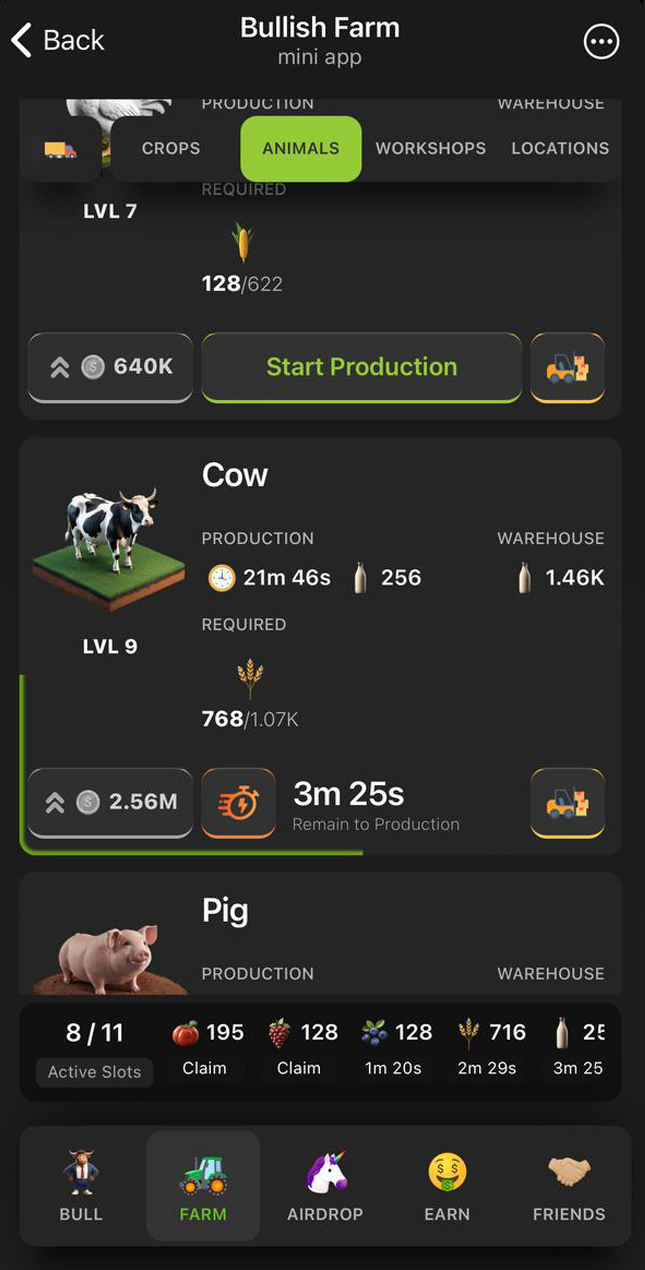Switch to the ANIMALS tab
Viewport: 645px width, 1270px height.
pos(300,148)
